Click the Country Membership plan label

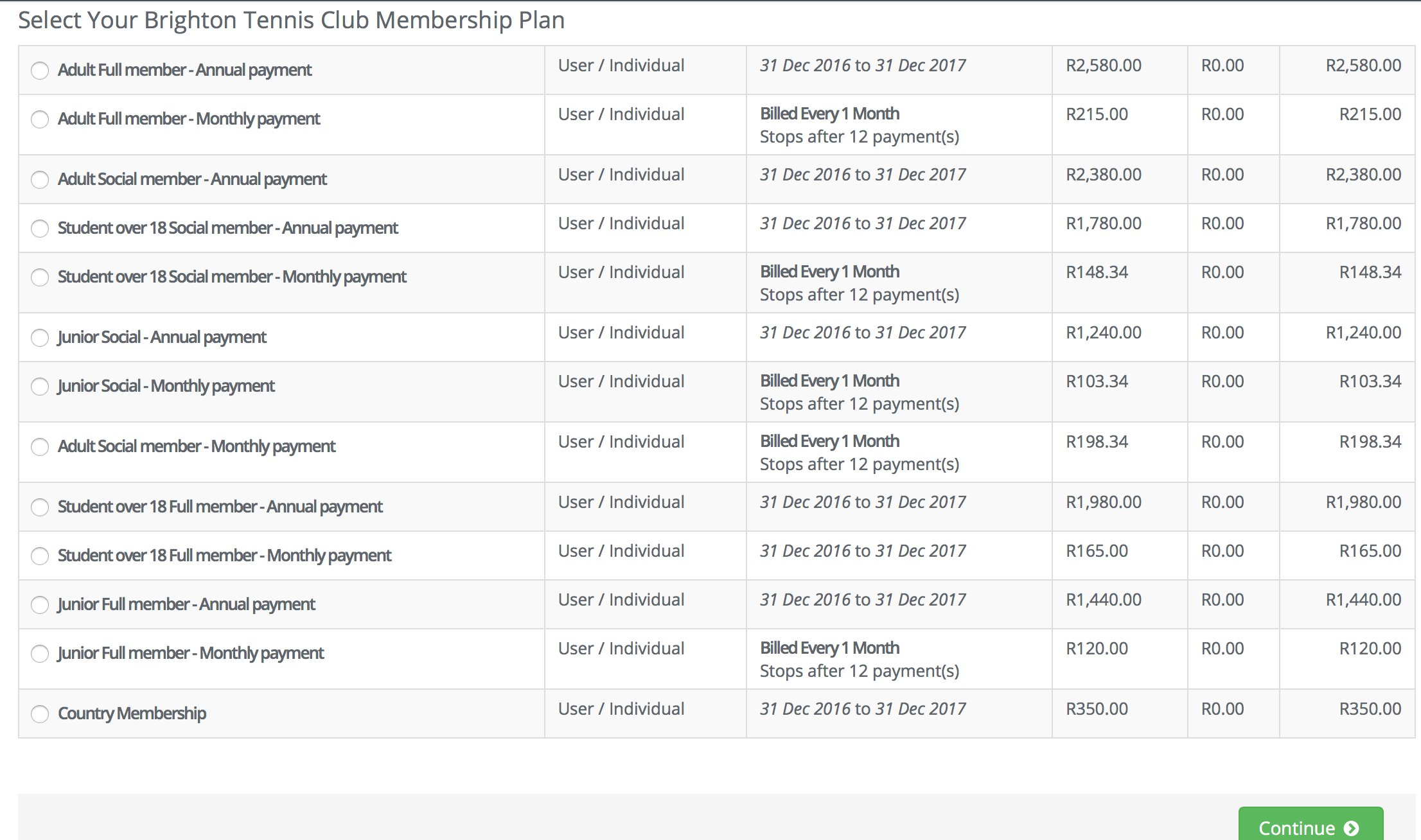coord(132,713)
